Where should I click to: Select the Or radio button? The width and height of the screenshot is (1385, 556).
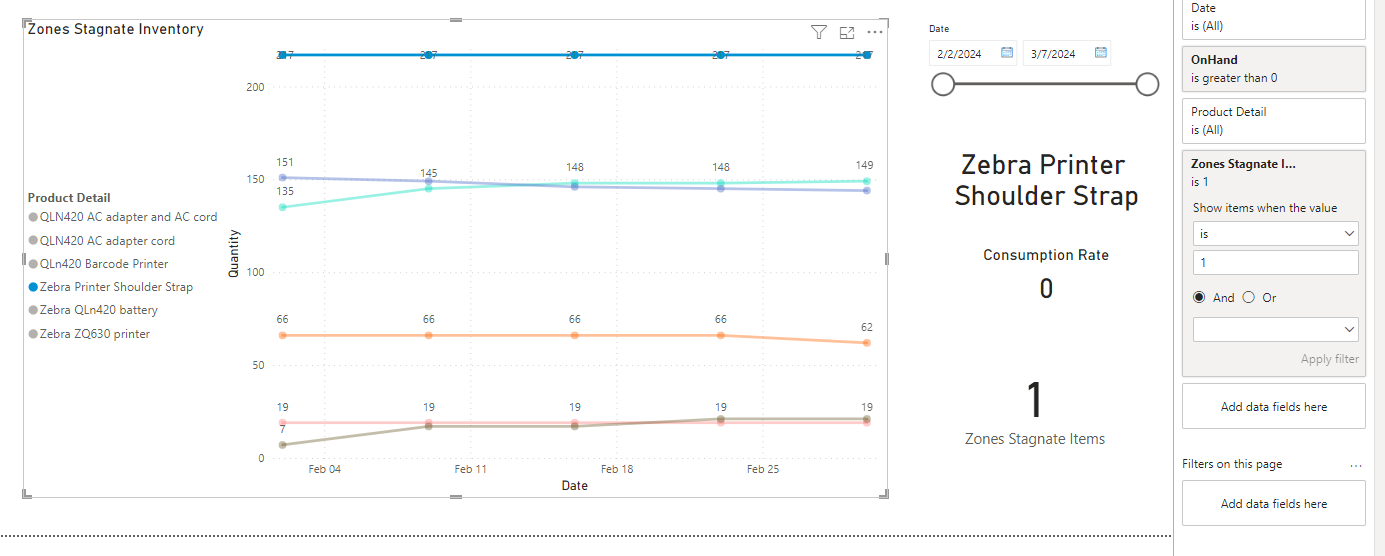(1248, 297)
